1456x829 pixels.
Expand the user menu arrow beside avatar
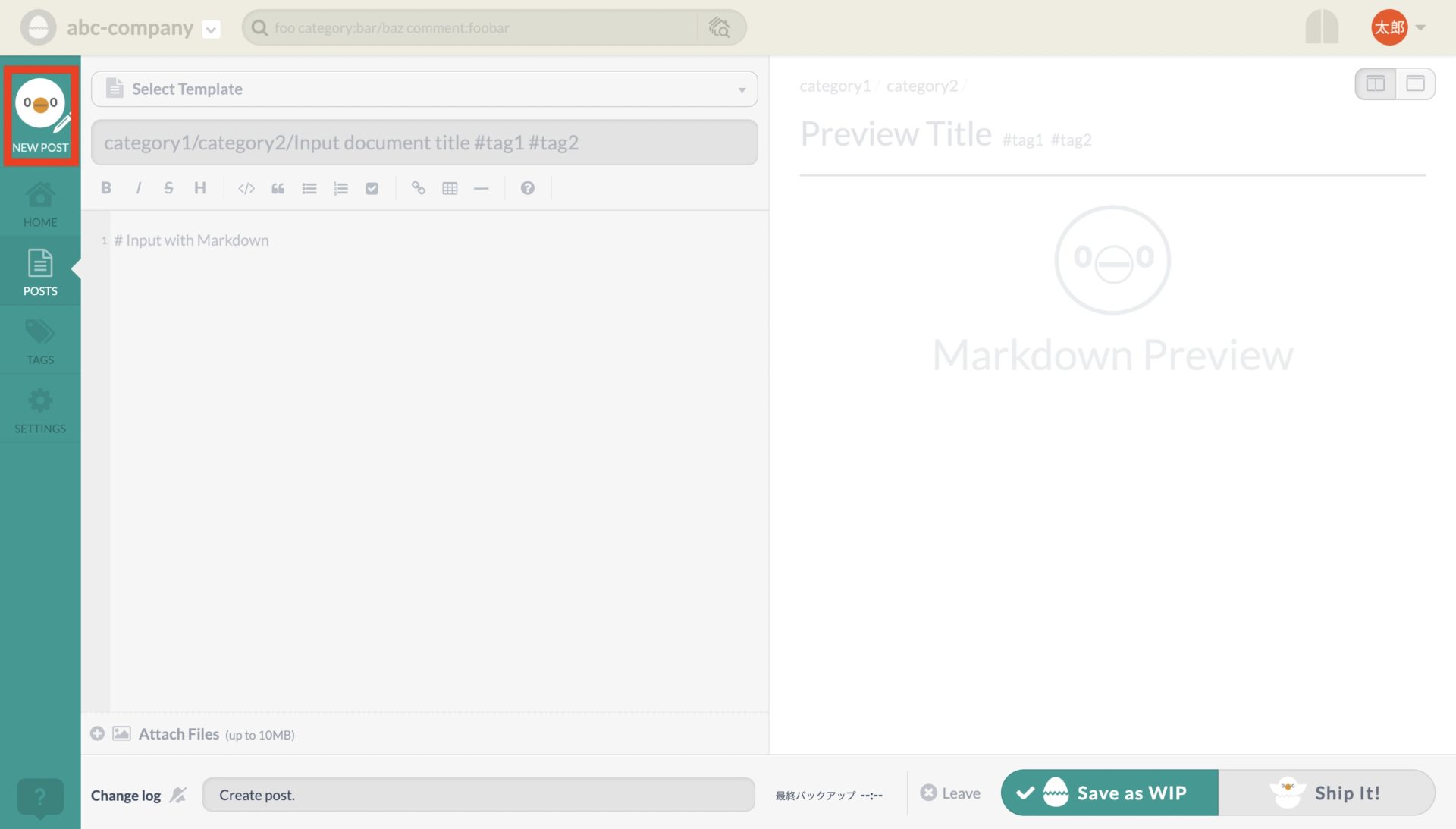tap(1420, 28)
